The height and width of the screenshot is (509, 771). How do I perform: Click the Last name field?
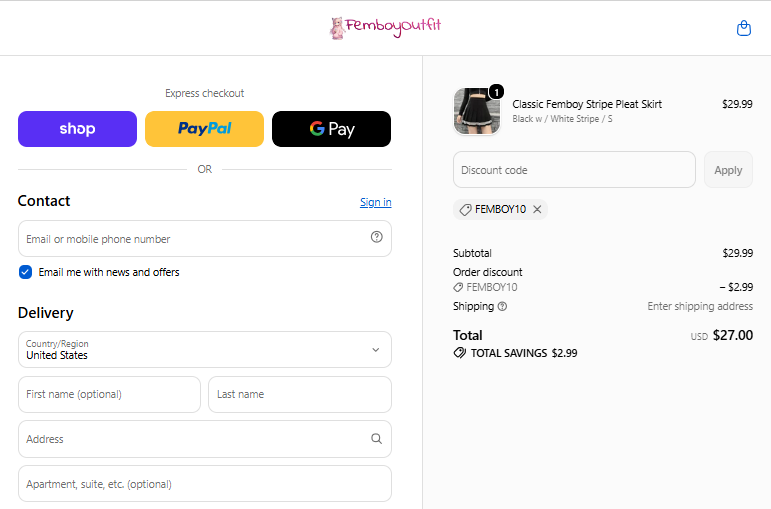tap(300, 394)
